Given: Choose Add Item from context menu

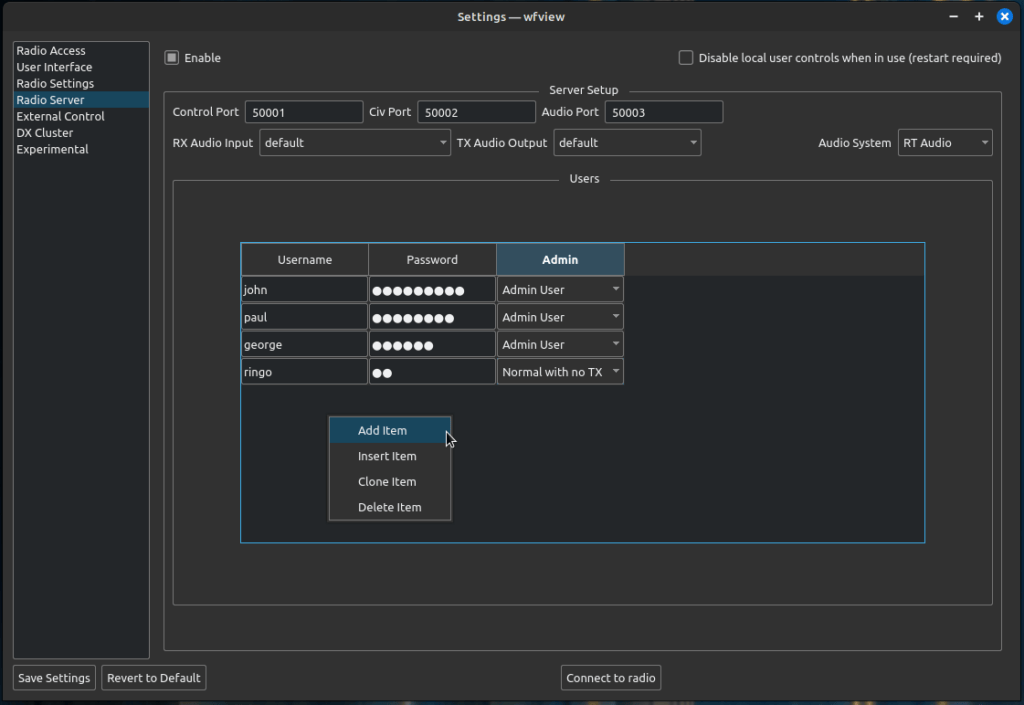Looking at the screenshot, I should pyautogui.click(x=390, y=430).
